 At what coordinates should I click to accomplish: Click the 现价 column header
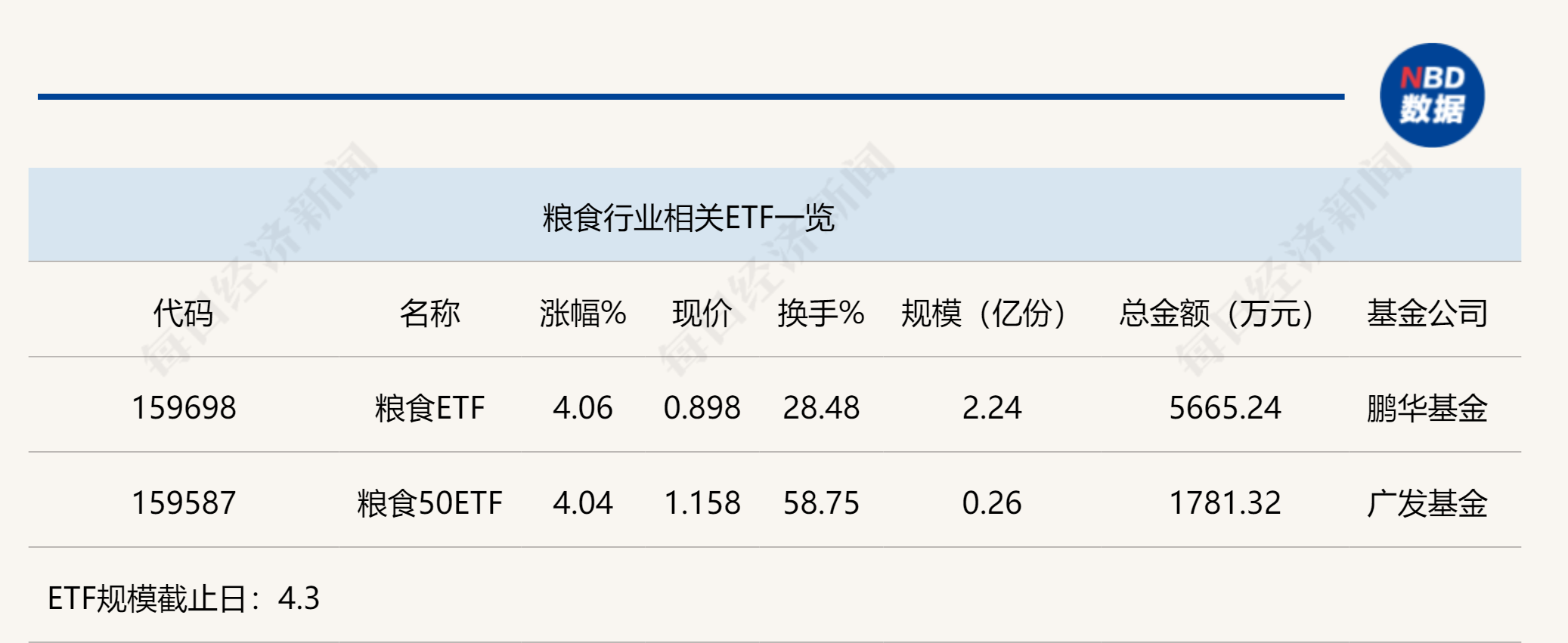702,313
